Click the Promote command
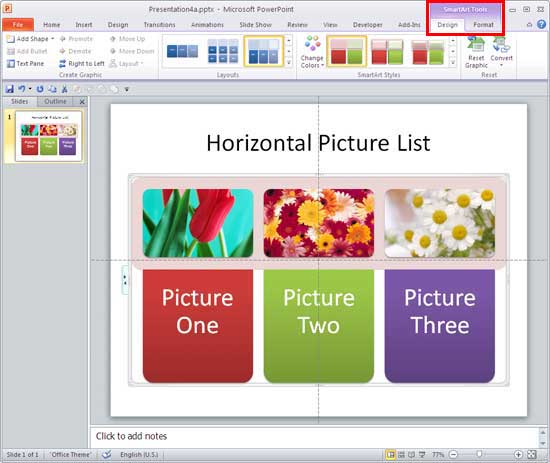 [x=76, y=39]
